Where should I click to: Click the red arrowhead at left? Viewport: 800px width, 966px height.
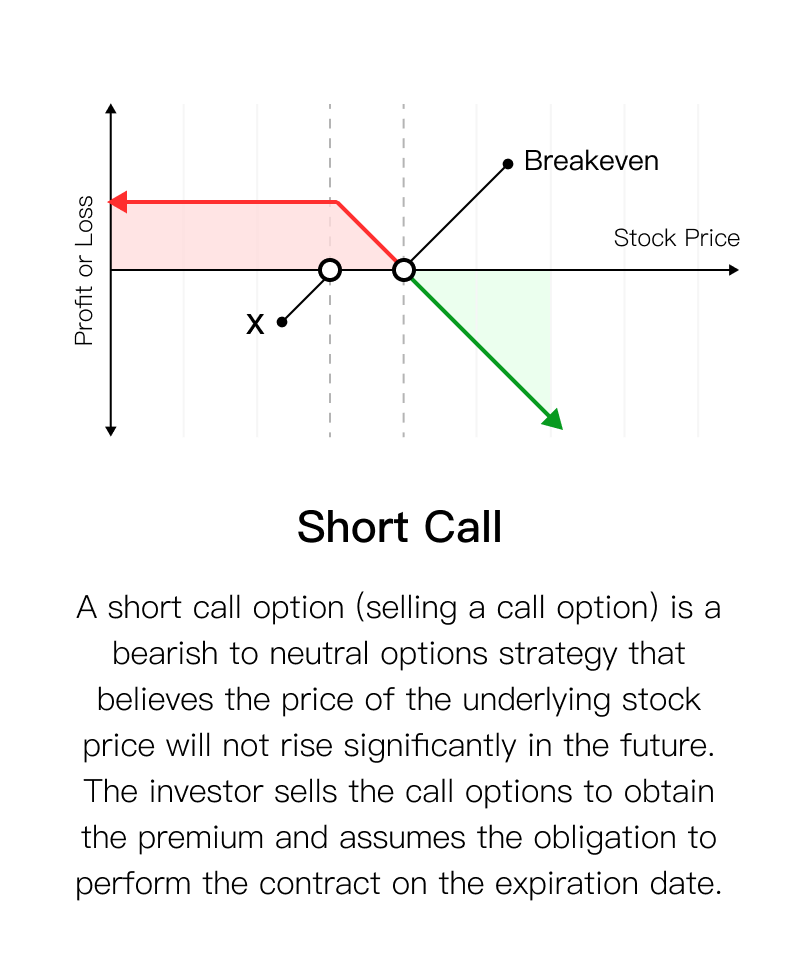point(118,201)
